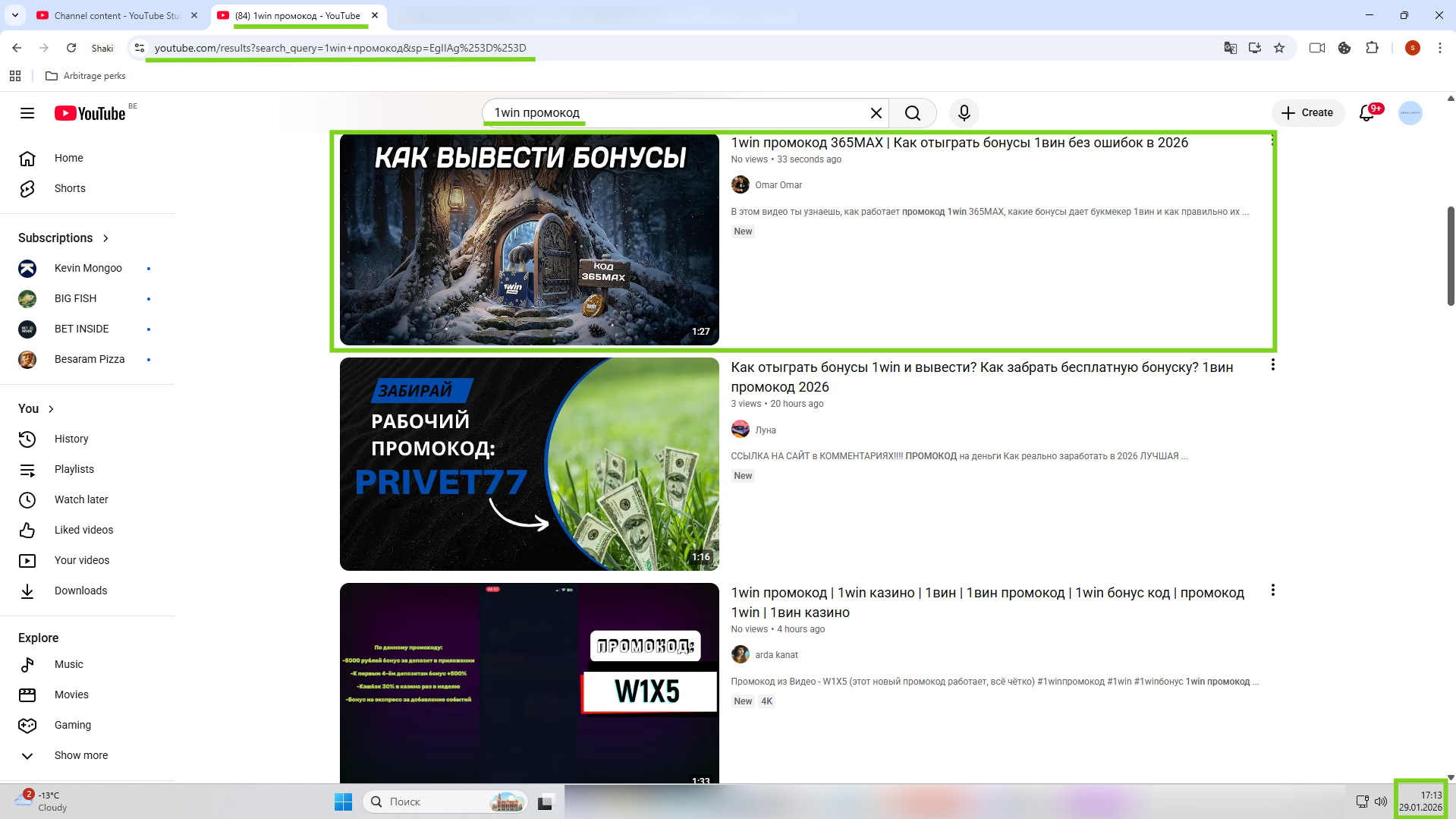Open the Windows Start menu
The image size is (1456, 819).
pos(343,802)
